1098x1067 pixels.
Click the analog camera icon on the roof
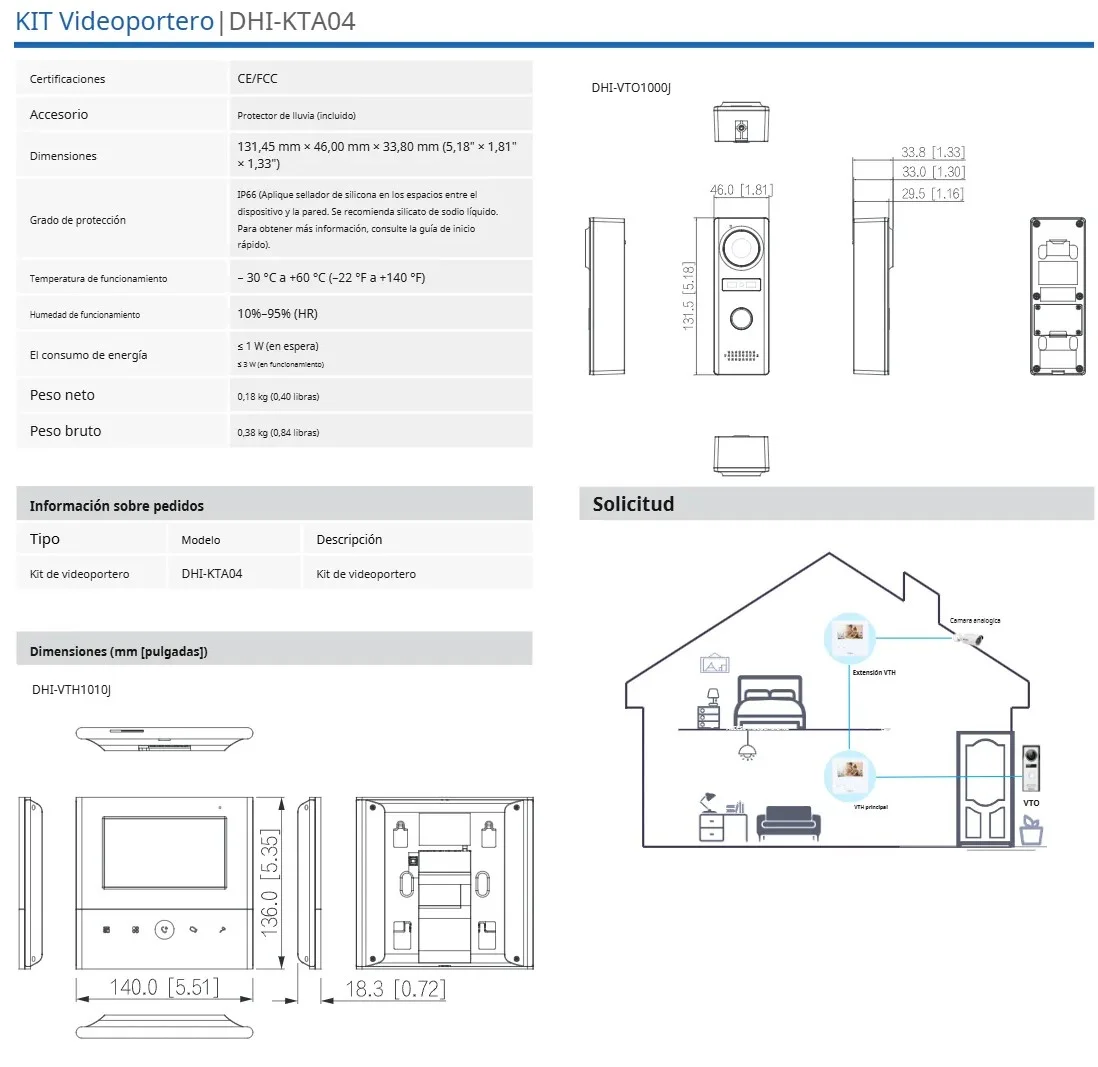[x=968, y=639]
